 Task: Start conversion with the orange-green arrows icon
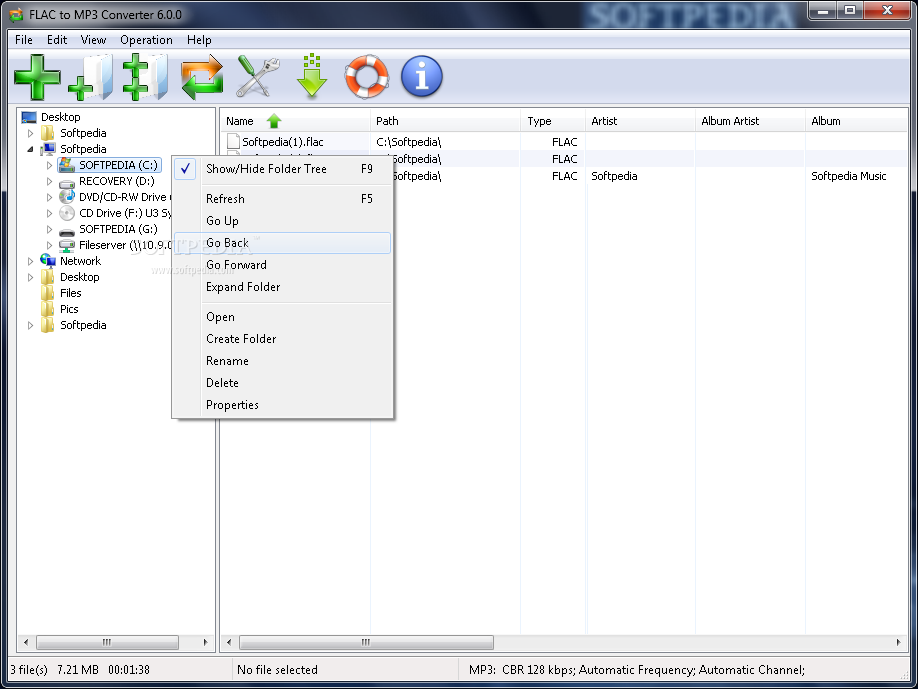pos(202,77)
